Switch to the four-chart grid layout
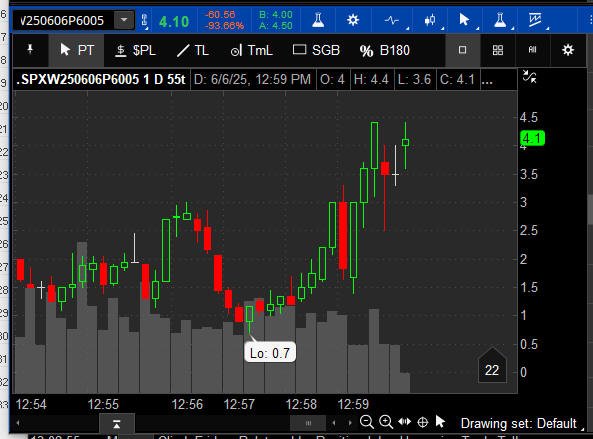 click(498, 50)
